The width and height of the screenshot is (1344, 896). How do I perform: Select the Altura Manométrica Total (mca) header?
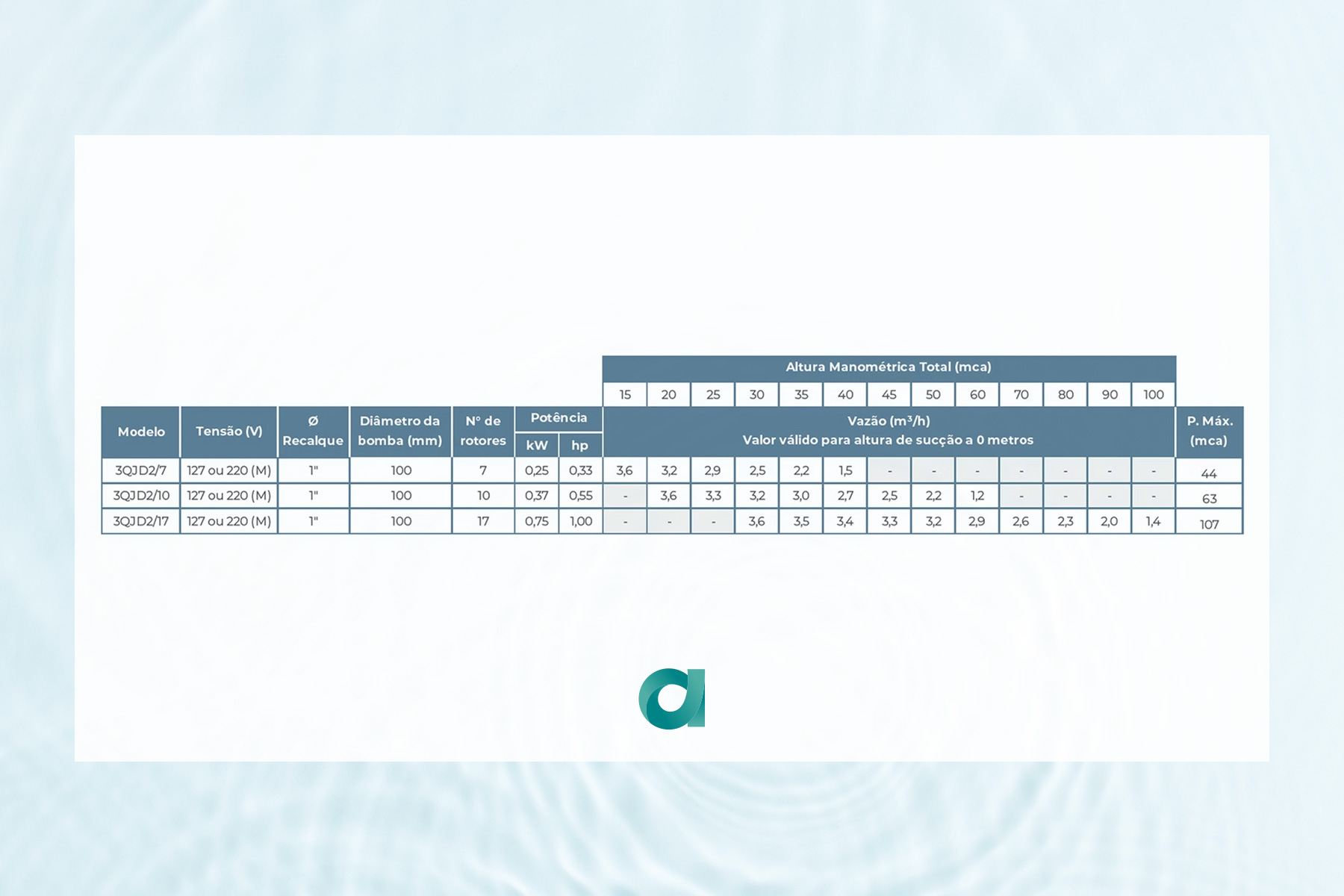[889, 367]
